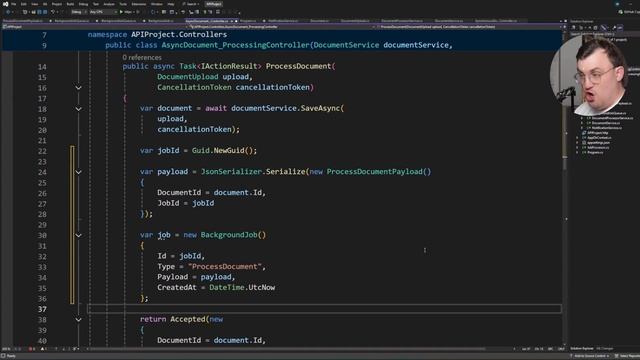Open JobProcessor.cs in Solution Explorer

click(598, 147)
